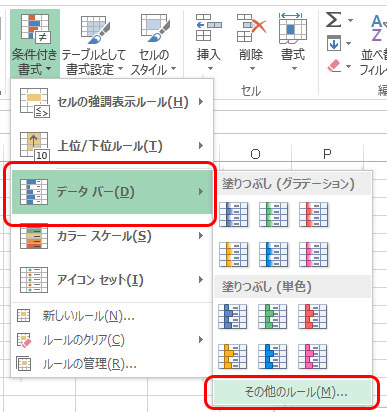Open カラー スケール(S) submenu
Viewport: 387px width, 412px height.
point(112,236)
